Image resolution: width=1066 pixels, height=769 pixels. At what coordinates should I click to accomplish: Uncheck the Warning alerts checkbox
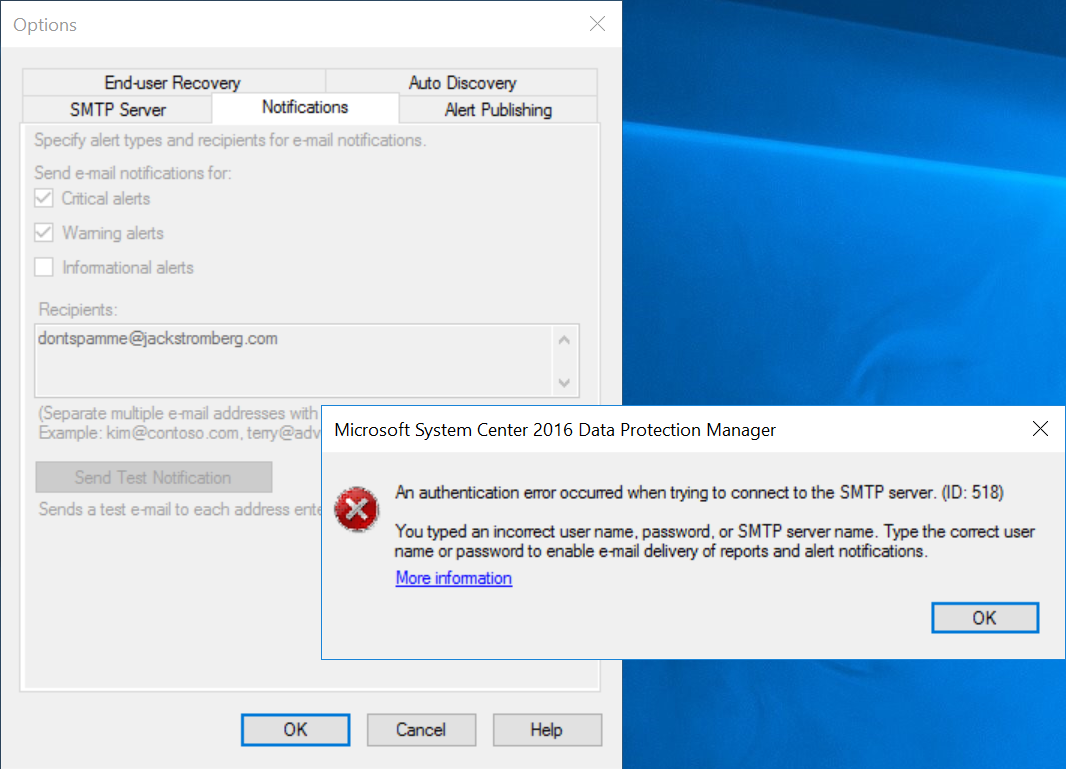coord(44,232)
